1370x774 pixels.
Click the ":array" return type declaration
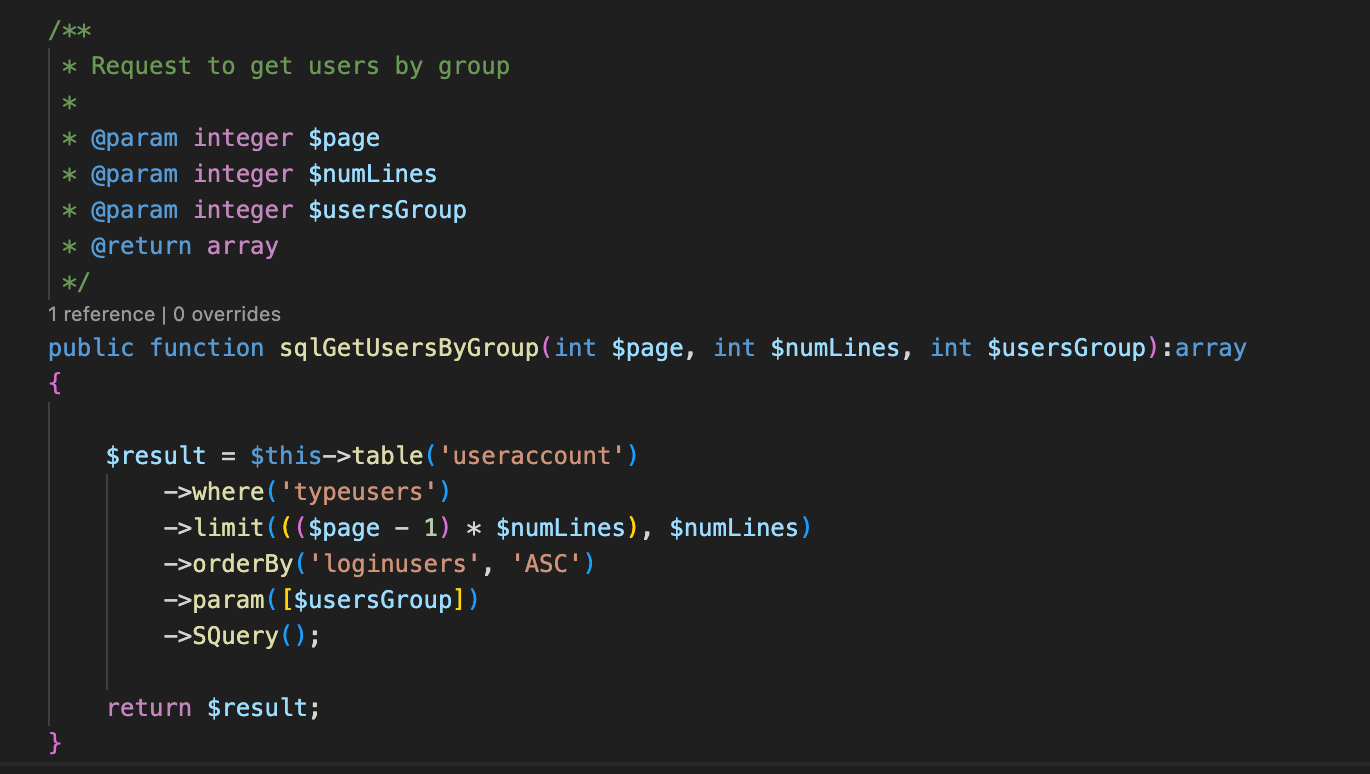click(x=1211, y=348)
